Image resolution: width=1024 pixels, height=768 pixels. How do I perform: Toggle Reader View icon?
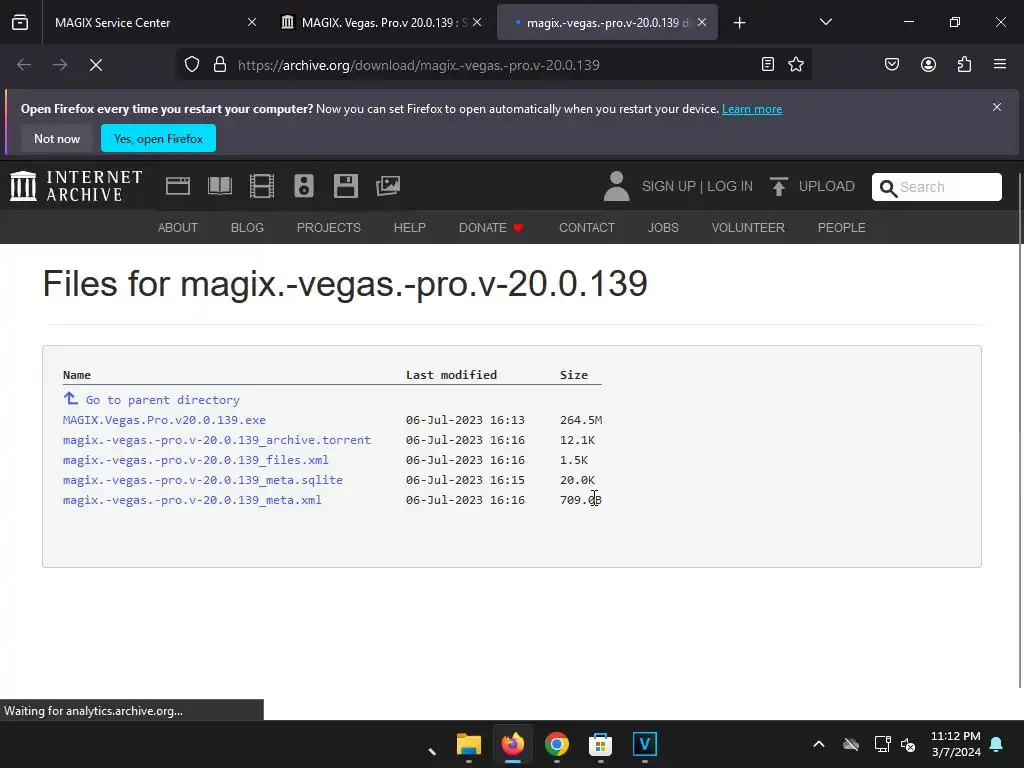coord(768,64)
